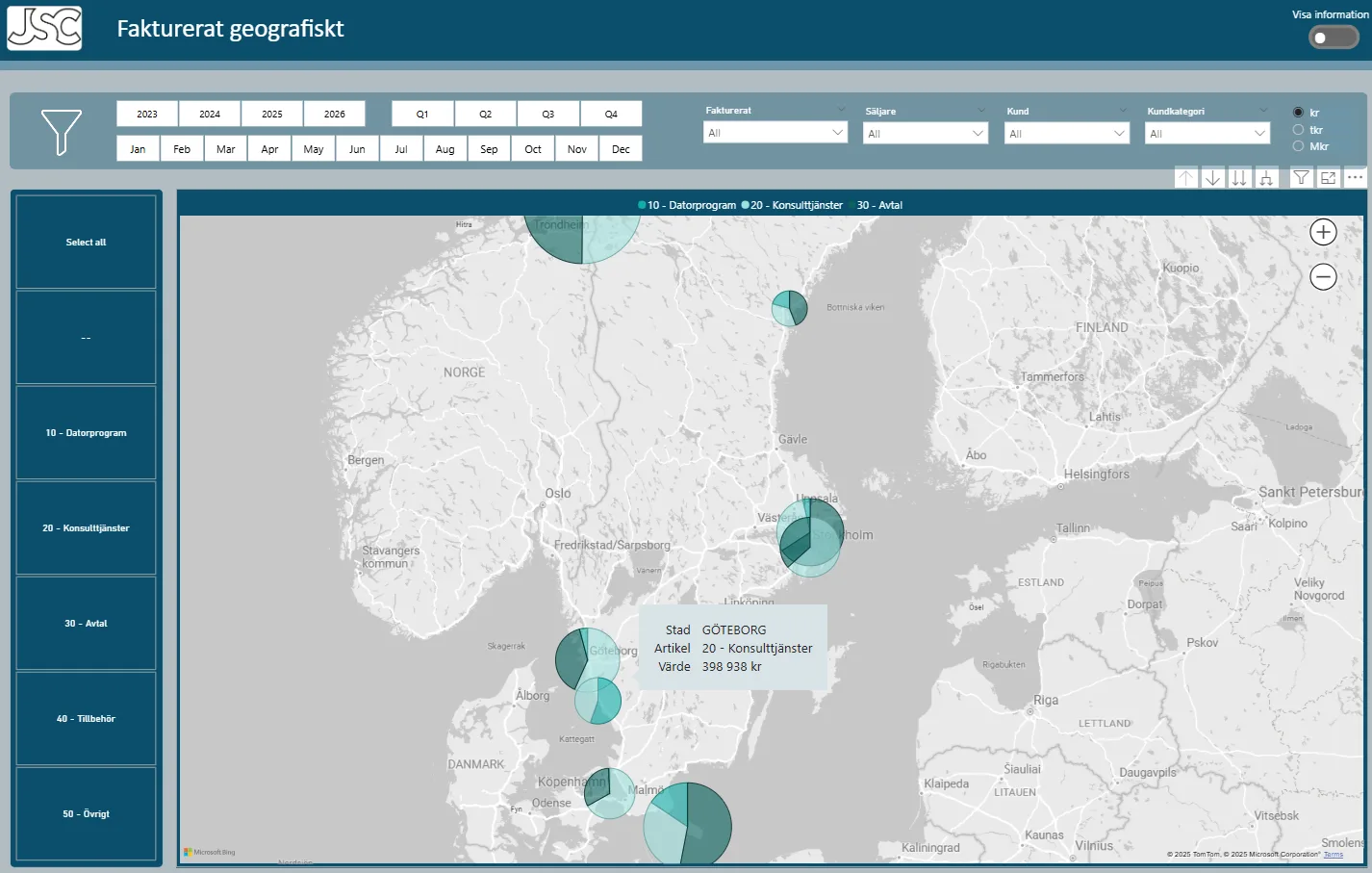Select the '--' article tile
1372x873 pixels.
[86, 337]
